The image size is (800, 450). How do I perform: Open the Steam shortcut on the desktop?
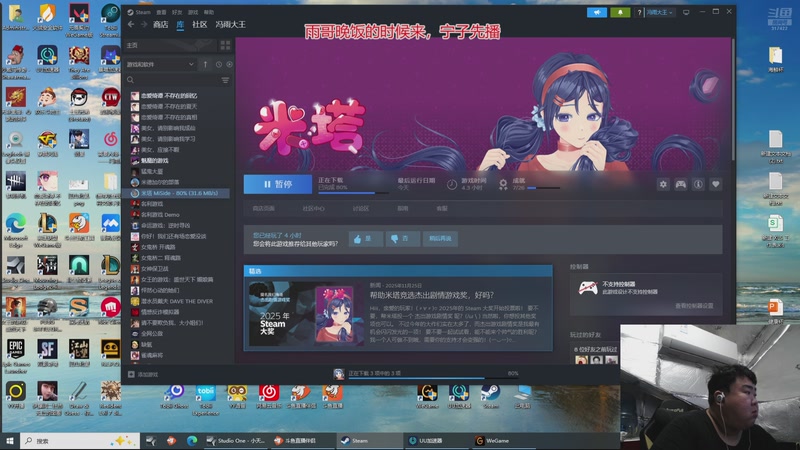click(491, 396)
